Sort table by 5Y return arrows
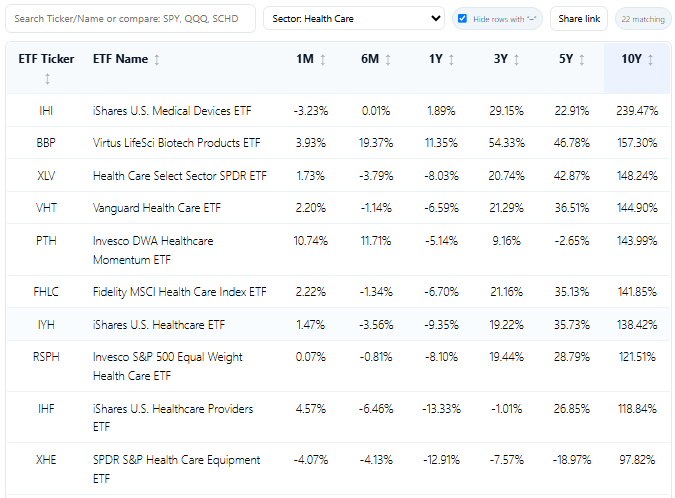Viewport: 675px width, 498px height. pyautogui.click(x=582, y=60)
